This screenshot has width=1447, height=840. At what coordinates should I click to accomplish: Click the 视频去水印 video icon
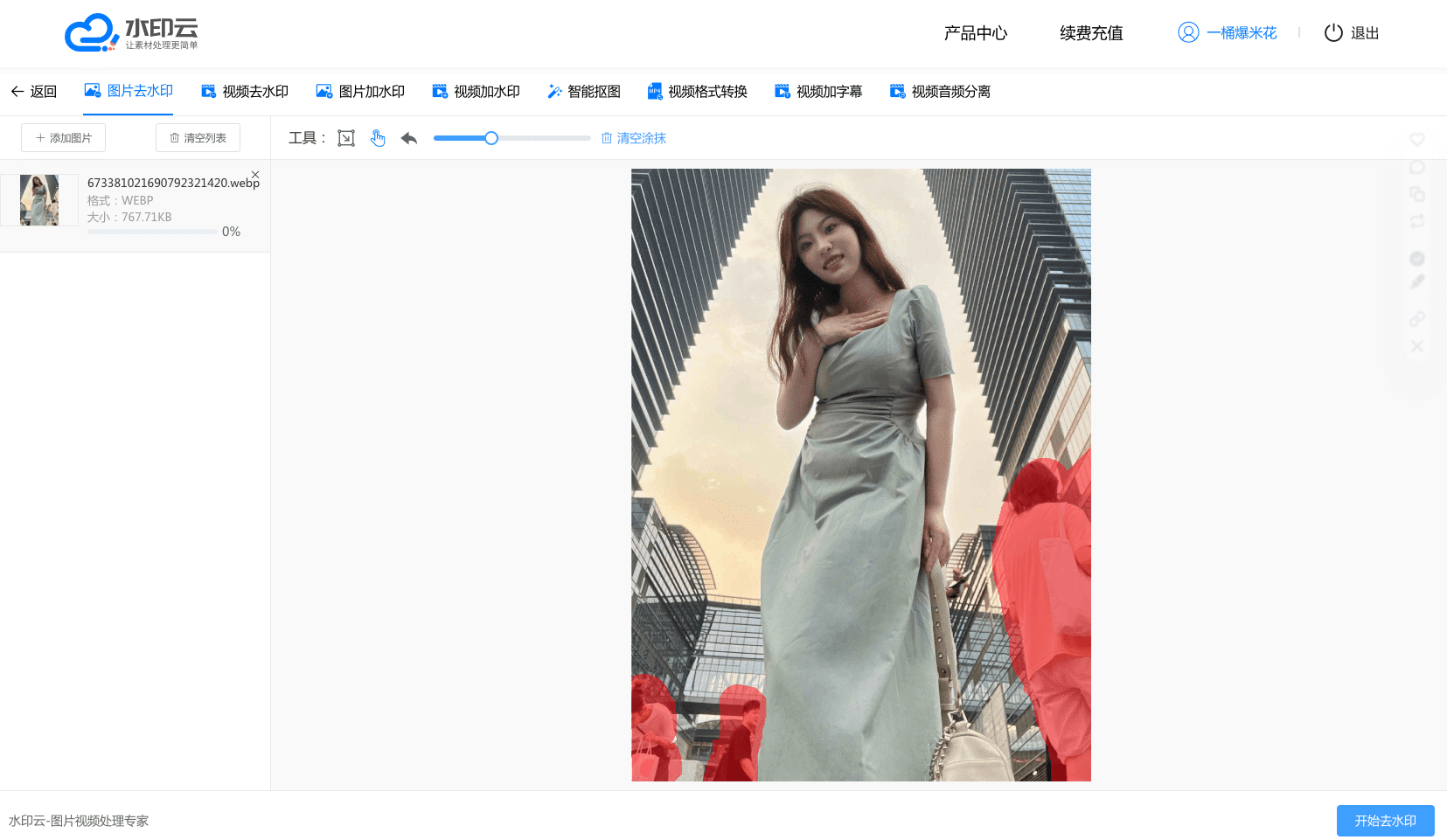[x=209, y=91]
